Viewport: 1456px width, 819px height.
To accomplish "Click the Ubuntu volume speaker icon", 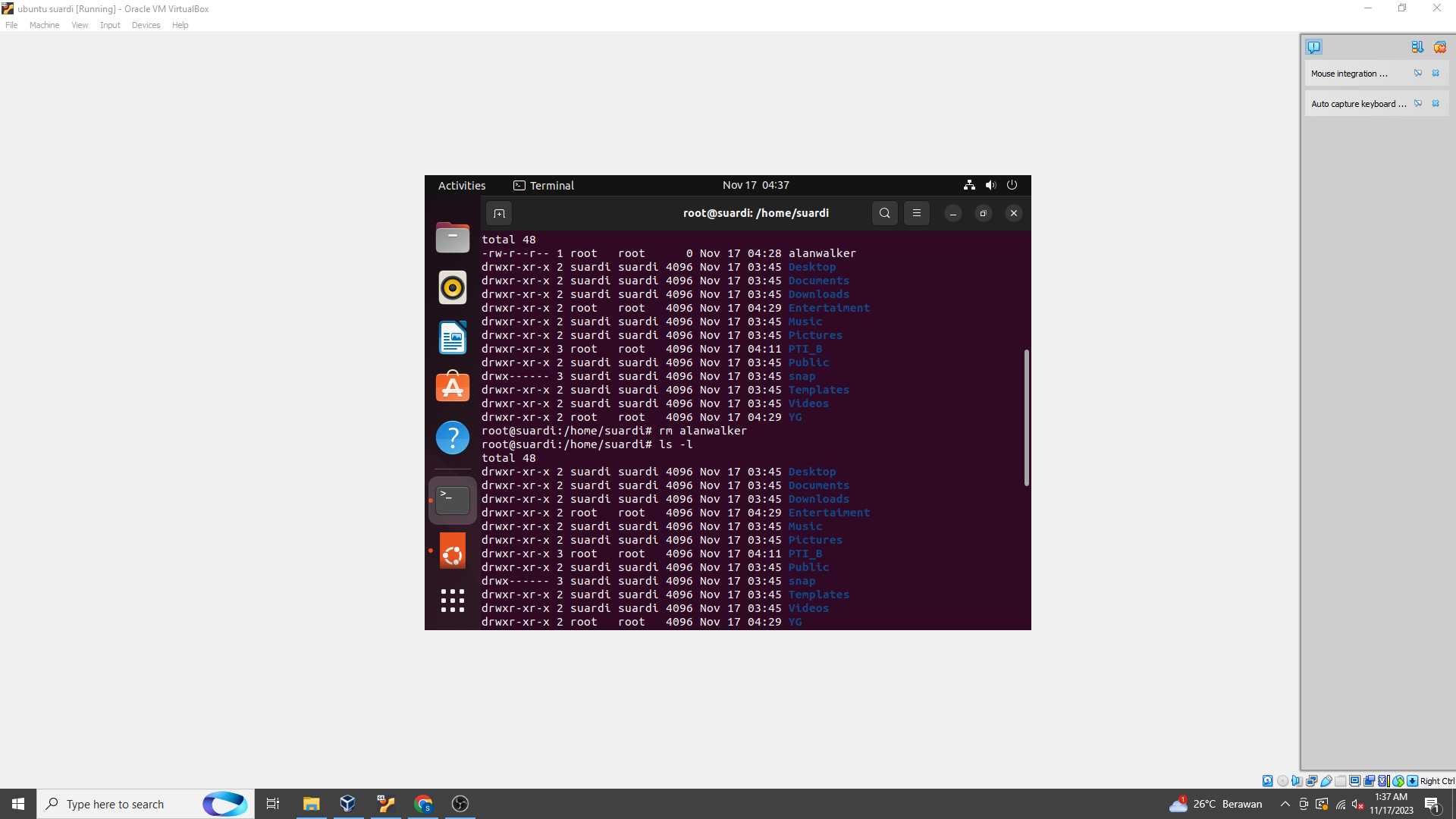I will pyautogui.click(x=990, y=185).
